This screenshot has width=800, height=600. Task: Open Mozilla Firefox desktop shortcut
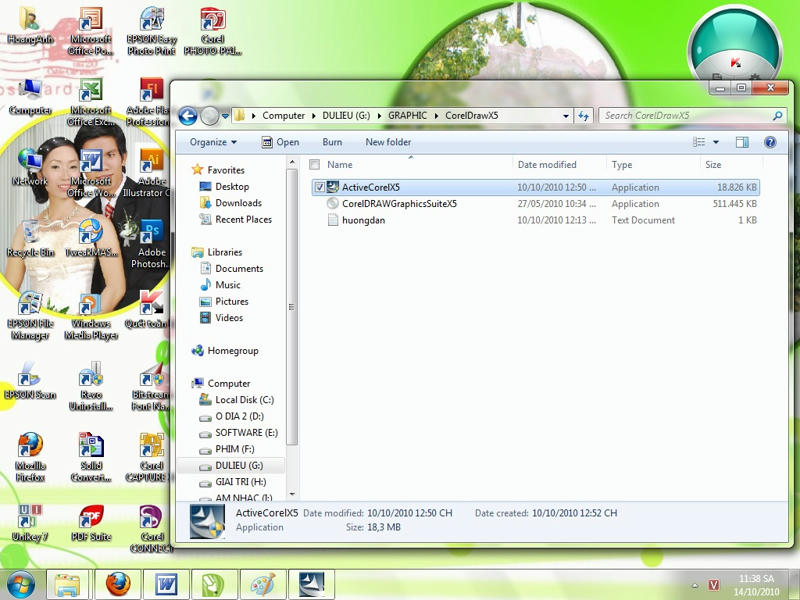coord(30,446)
